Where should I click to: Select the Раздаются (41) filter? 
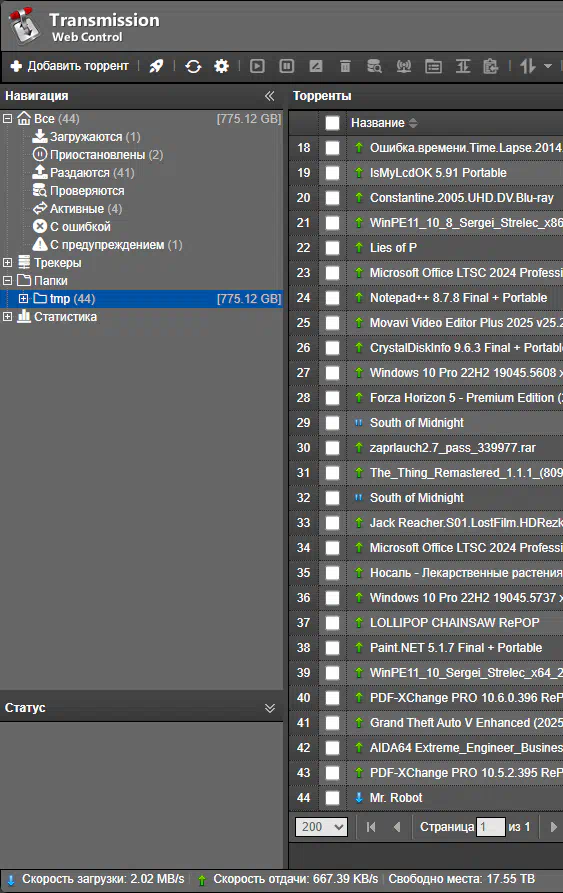pos(92,173)
